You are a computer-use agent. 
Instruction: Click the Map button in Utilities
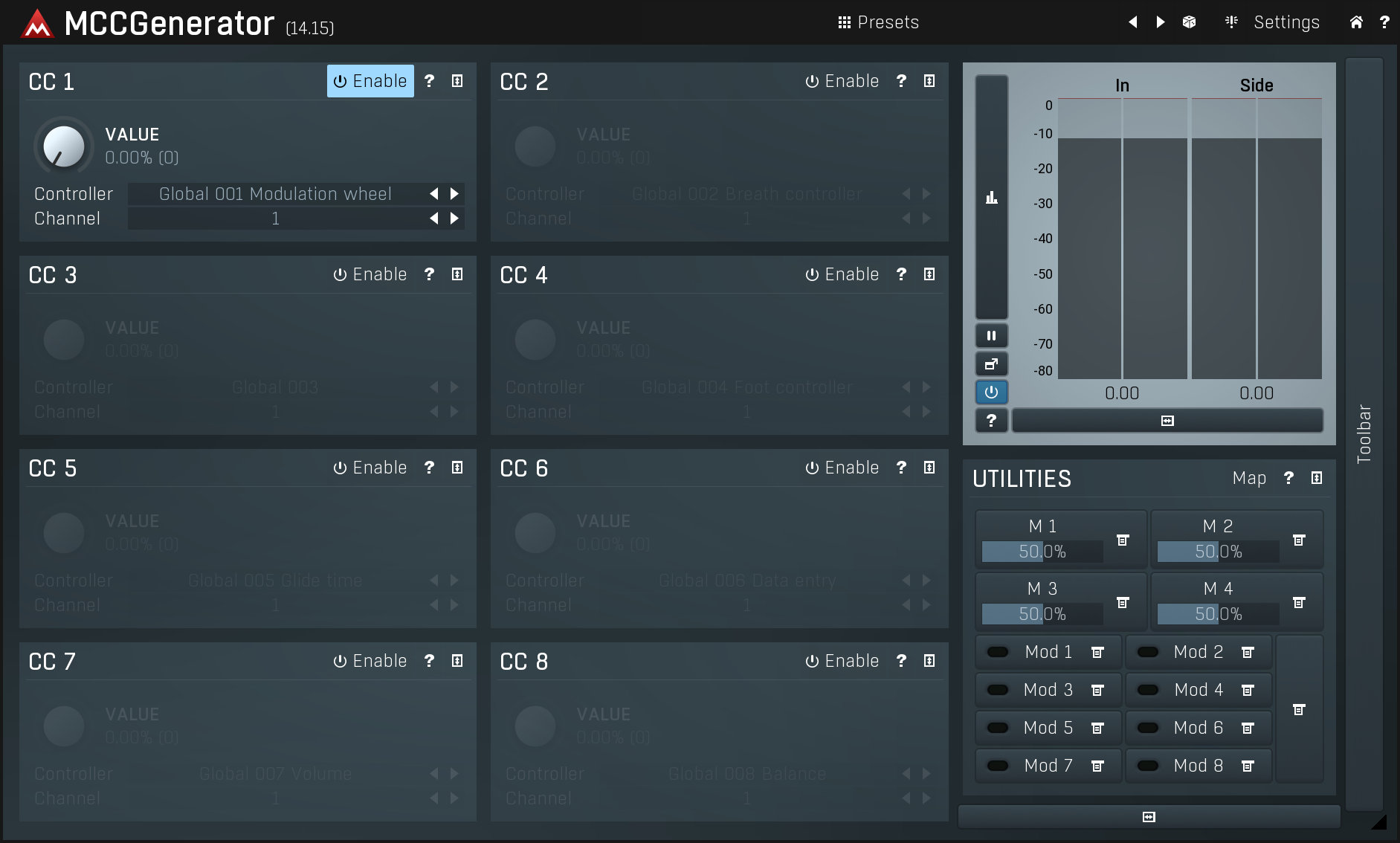[1249, 478]
